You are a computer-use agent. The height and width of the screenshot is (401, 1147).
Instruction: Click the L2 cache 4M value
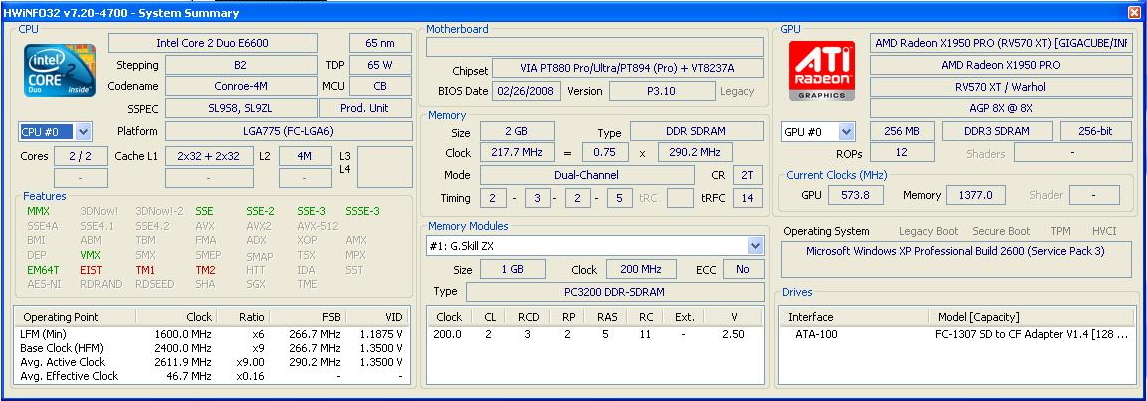[306, 157]
